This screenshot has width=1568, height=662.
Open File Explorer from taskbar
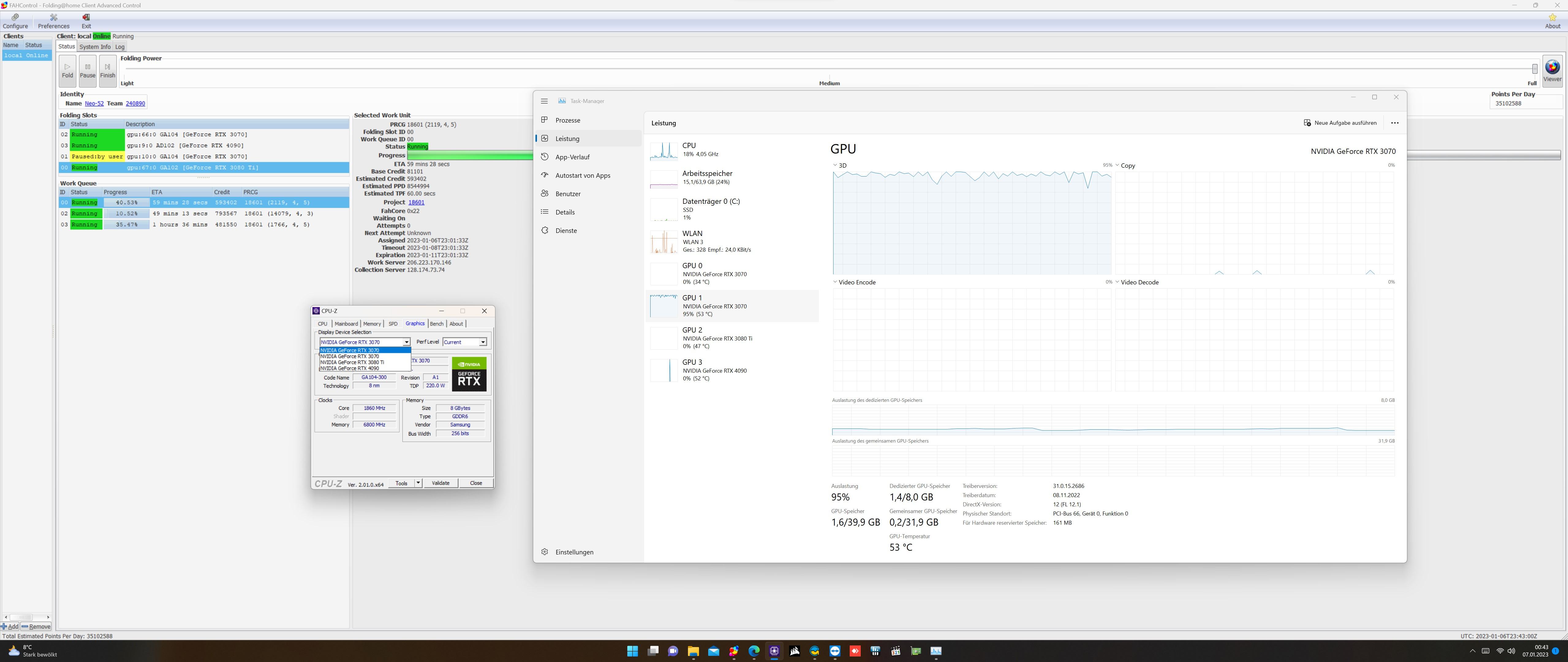(x=693, y=651)
